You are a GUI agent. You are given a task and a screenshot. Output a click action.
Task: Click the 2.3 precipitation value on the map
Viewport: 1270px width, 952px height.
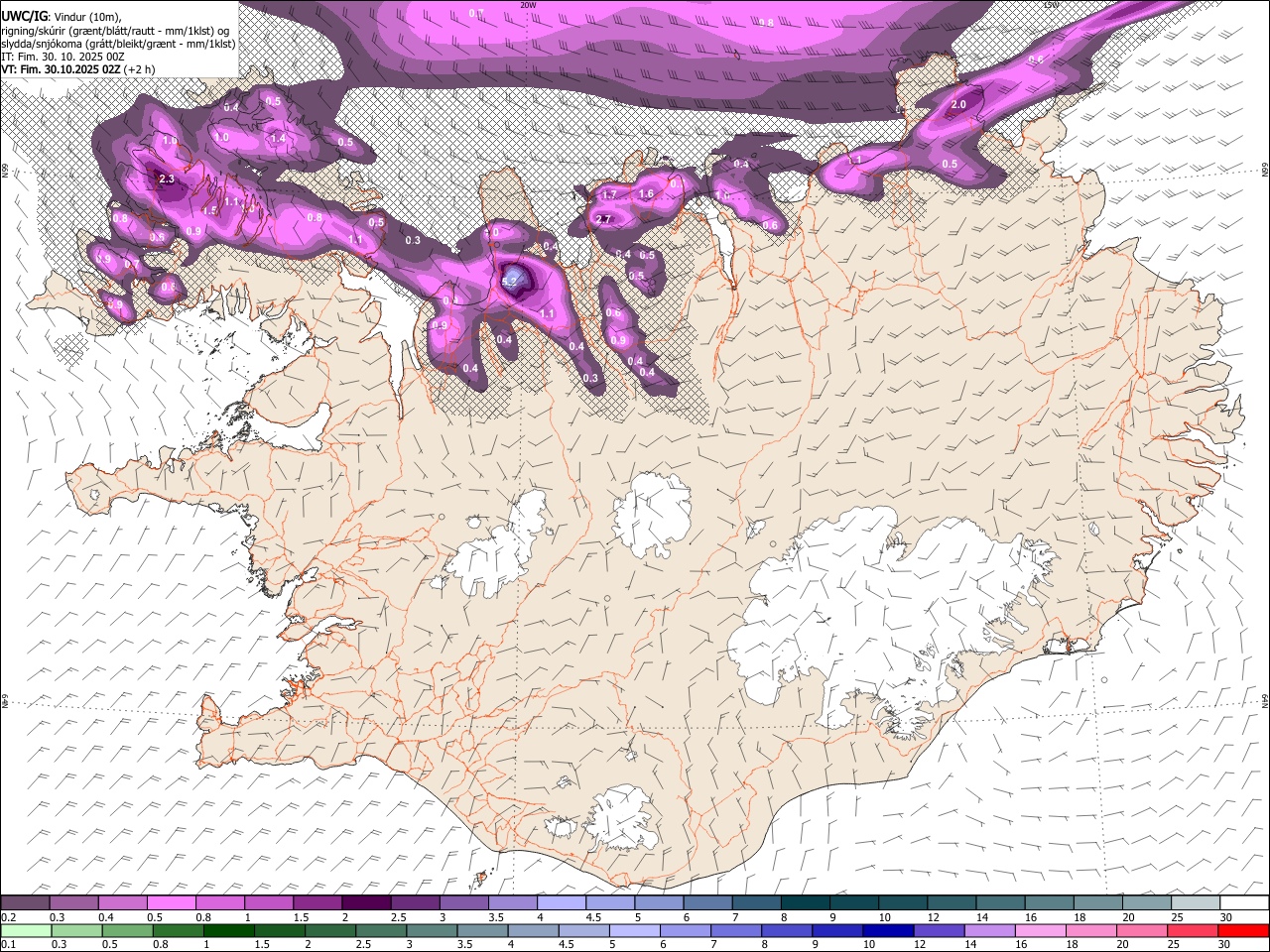tap(166, 178)
